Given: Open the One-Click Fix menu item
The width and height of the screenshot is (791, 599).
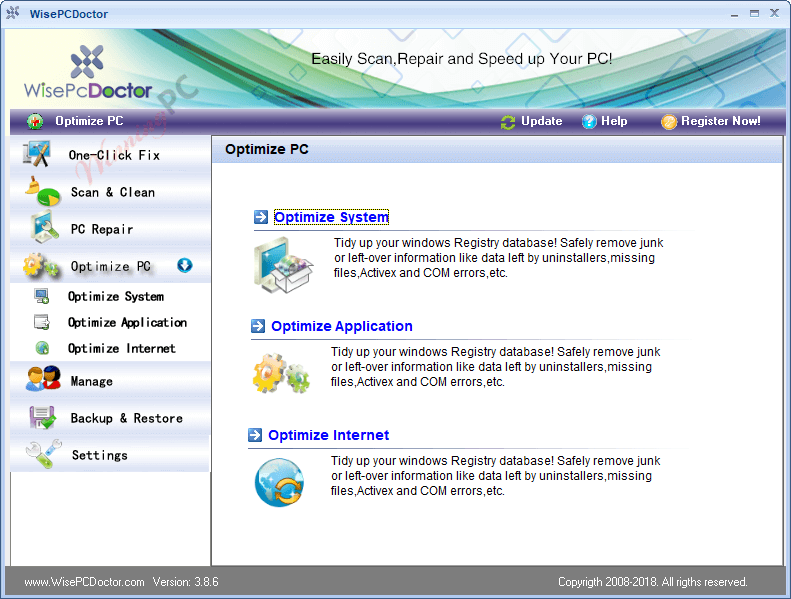Looking at the screenshot, I should 110,154.
